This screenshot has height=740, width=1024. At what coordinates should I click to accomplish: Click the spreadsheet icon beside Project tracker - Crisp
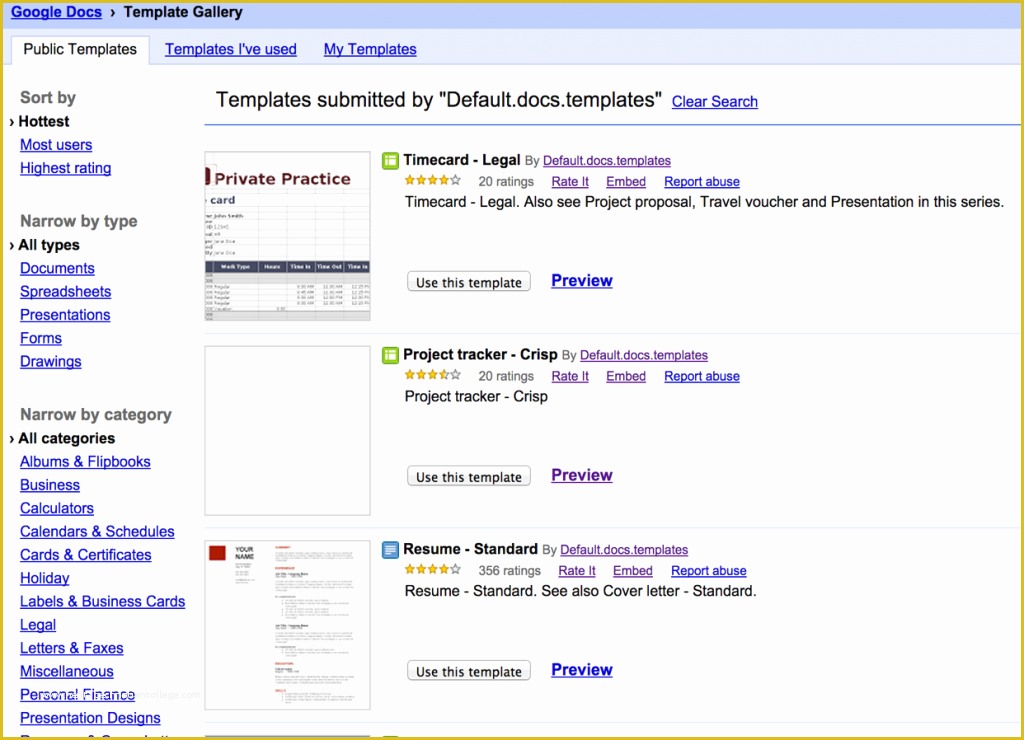tap(390, 355)
